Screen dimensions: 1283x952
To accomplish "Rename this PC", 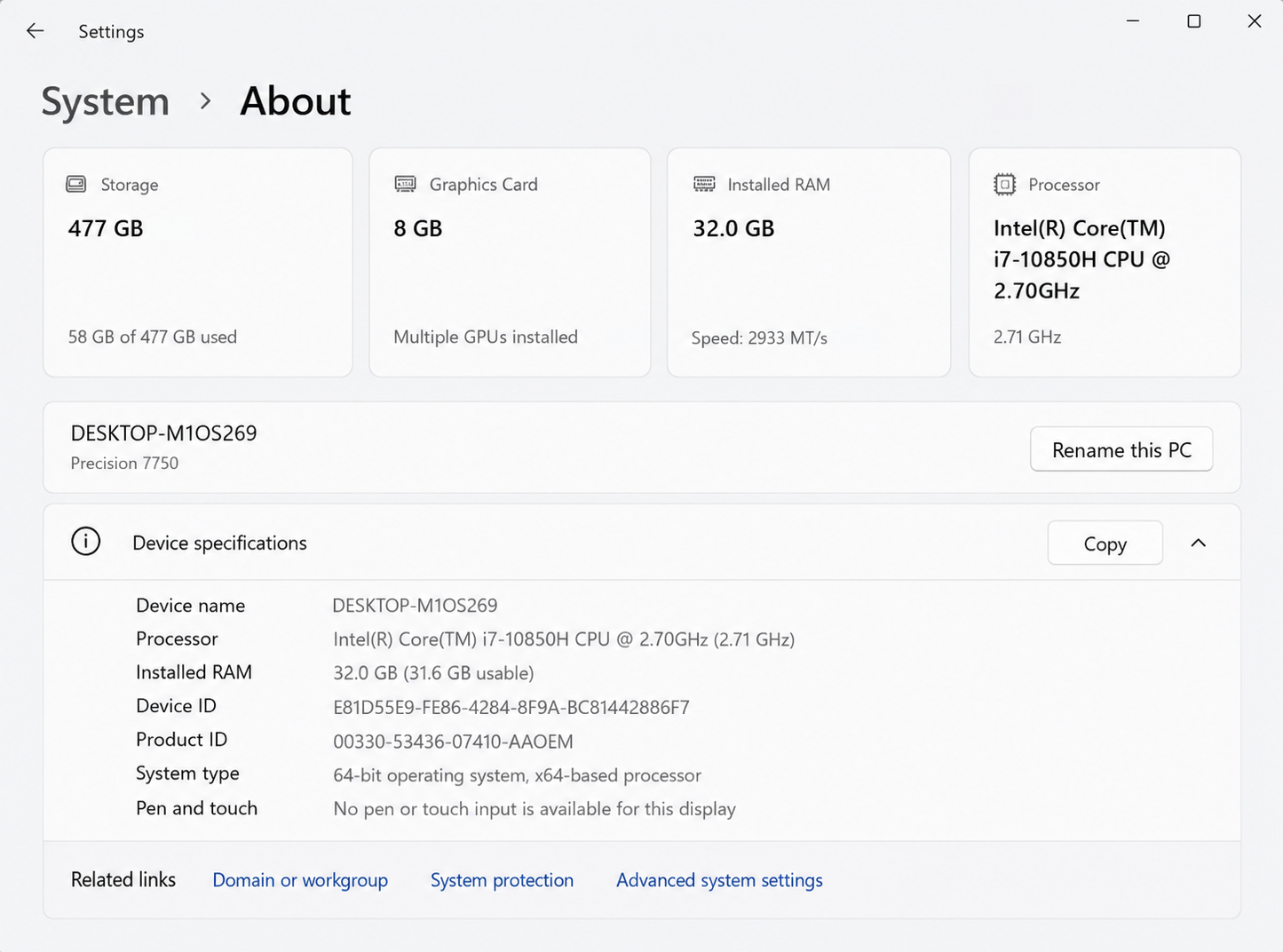I will click(x=1121, y=449).
